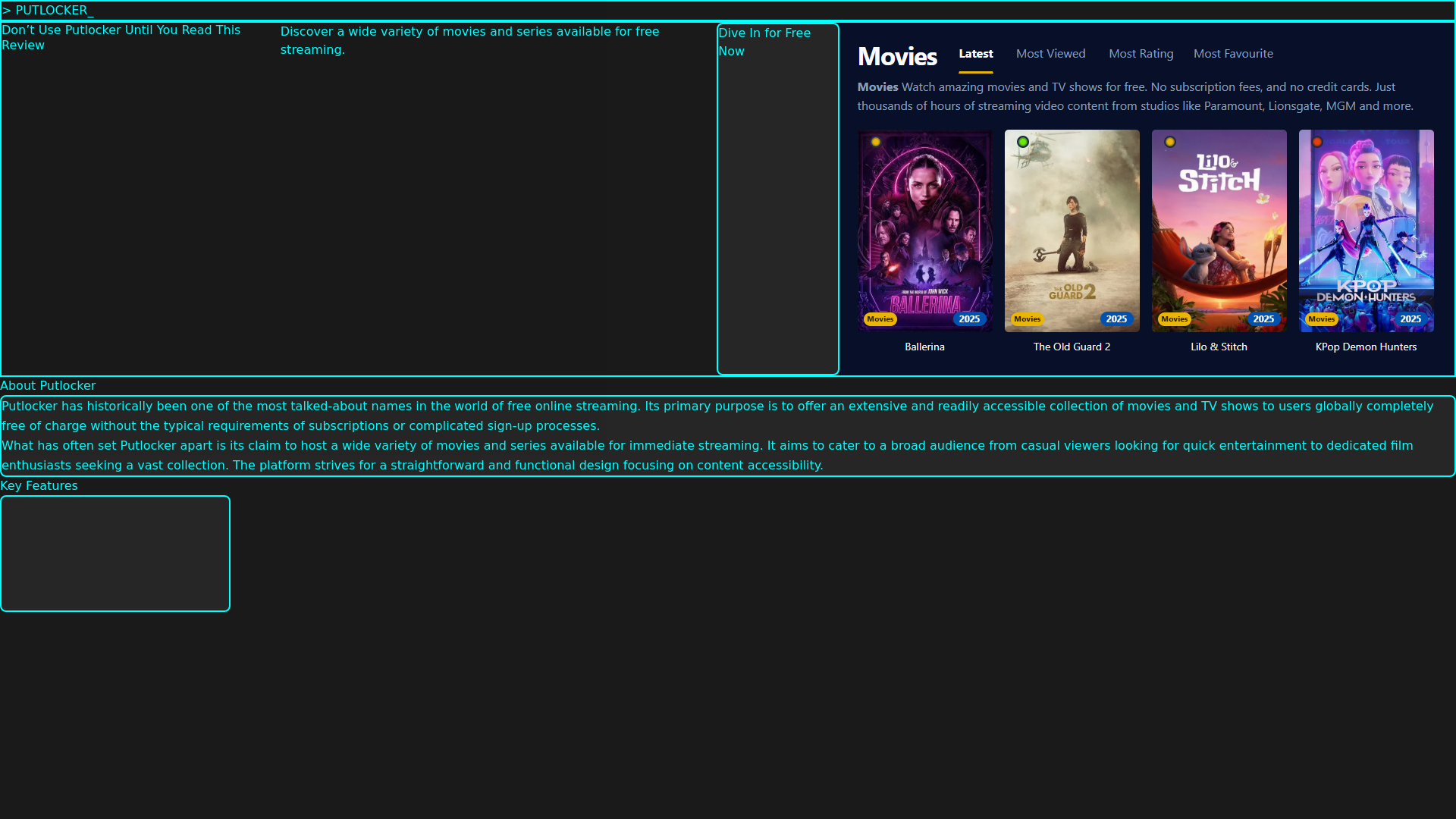1456x819 pixels.
Task: Click 2025 badge on The Old Guard 2
Action: click(1116, 319)
